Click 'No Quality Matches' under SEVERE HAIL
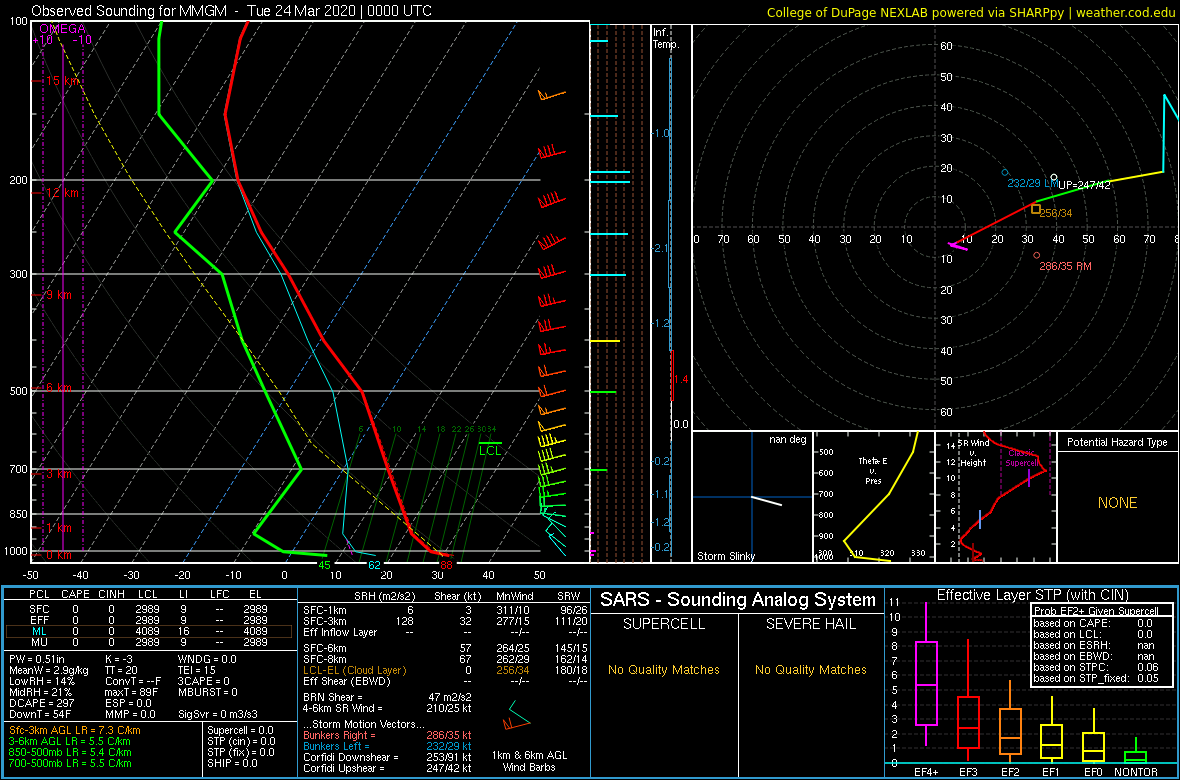Screen dimensions: 1180x780 [x=812, y=669]
